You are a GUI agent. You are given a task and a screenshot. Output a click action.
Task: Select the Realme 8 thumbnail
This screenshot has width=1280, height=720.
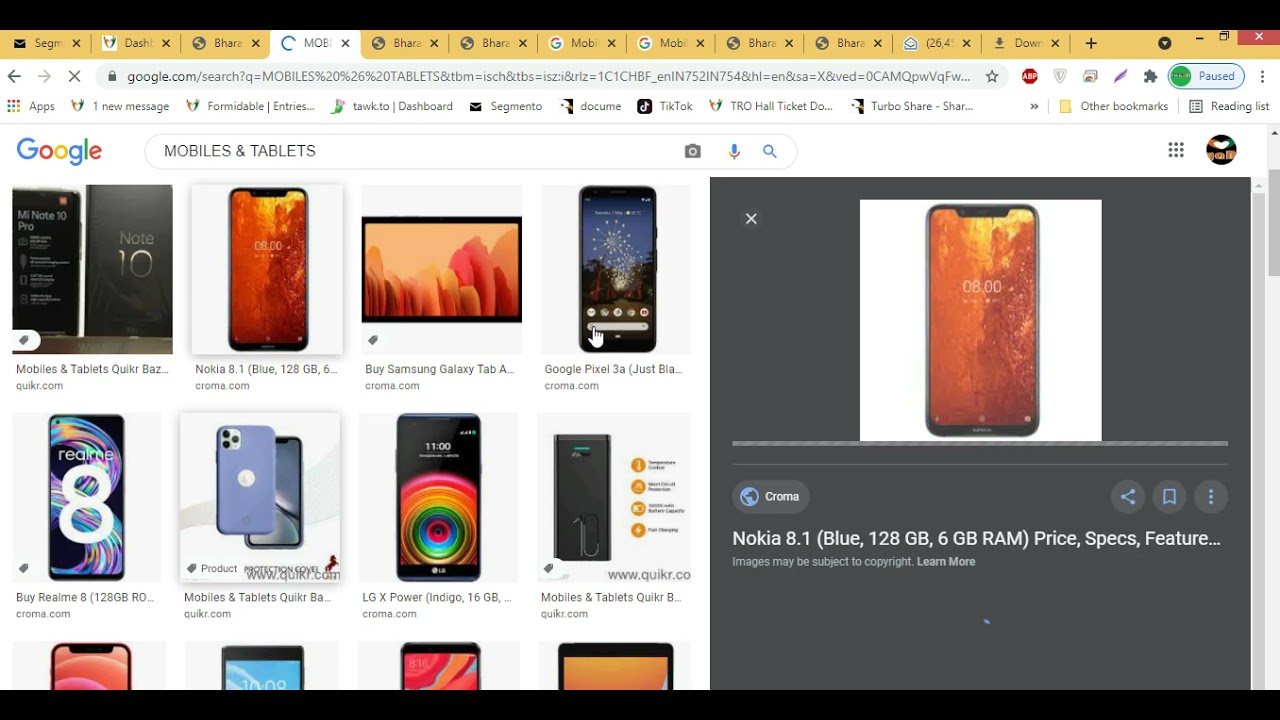click(86, 497)
